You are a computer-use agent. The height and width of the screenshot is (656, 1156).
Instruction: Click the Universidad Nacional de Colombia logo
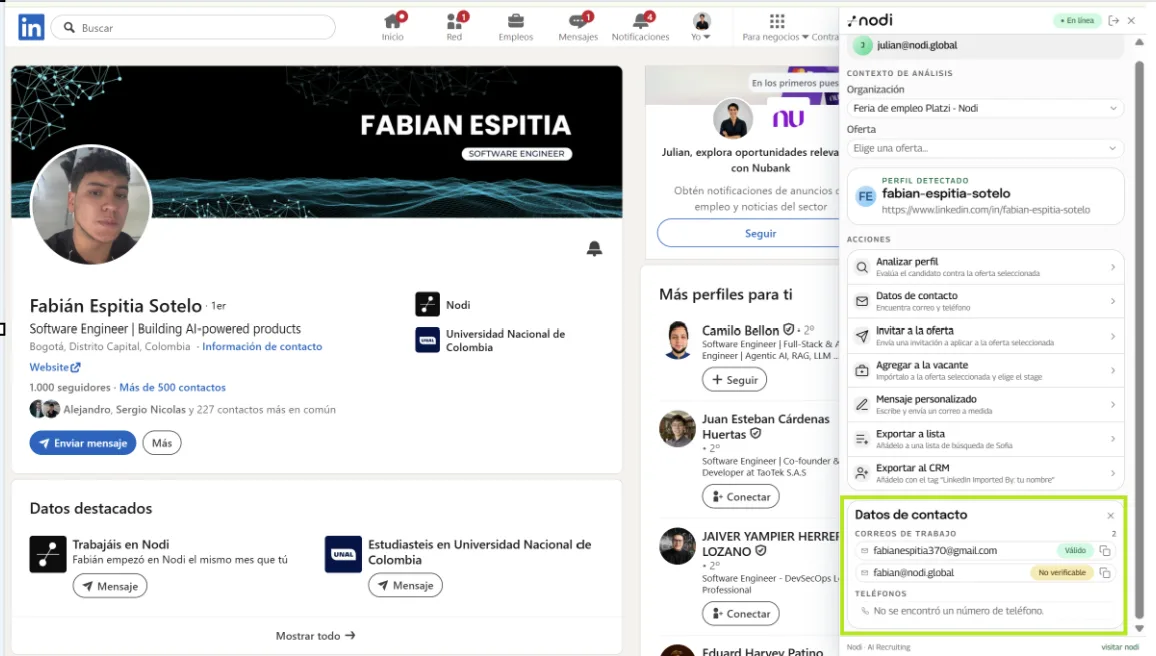[x=428, y=340]
